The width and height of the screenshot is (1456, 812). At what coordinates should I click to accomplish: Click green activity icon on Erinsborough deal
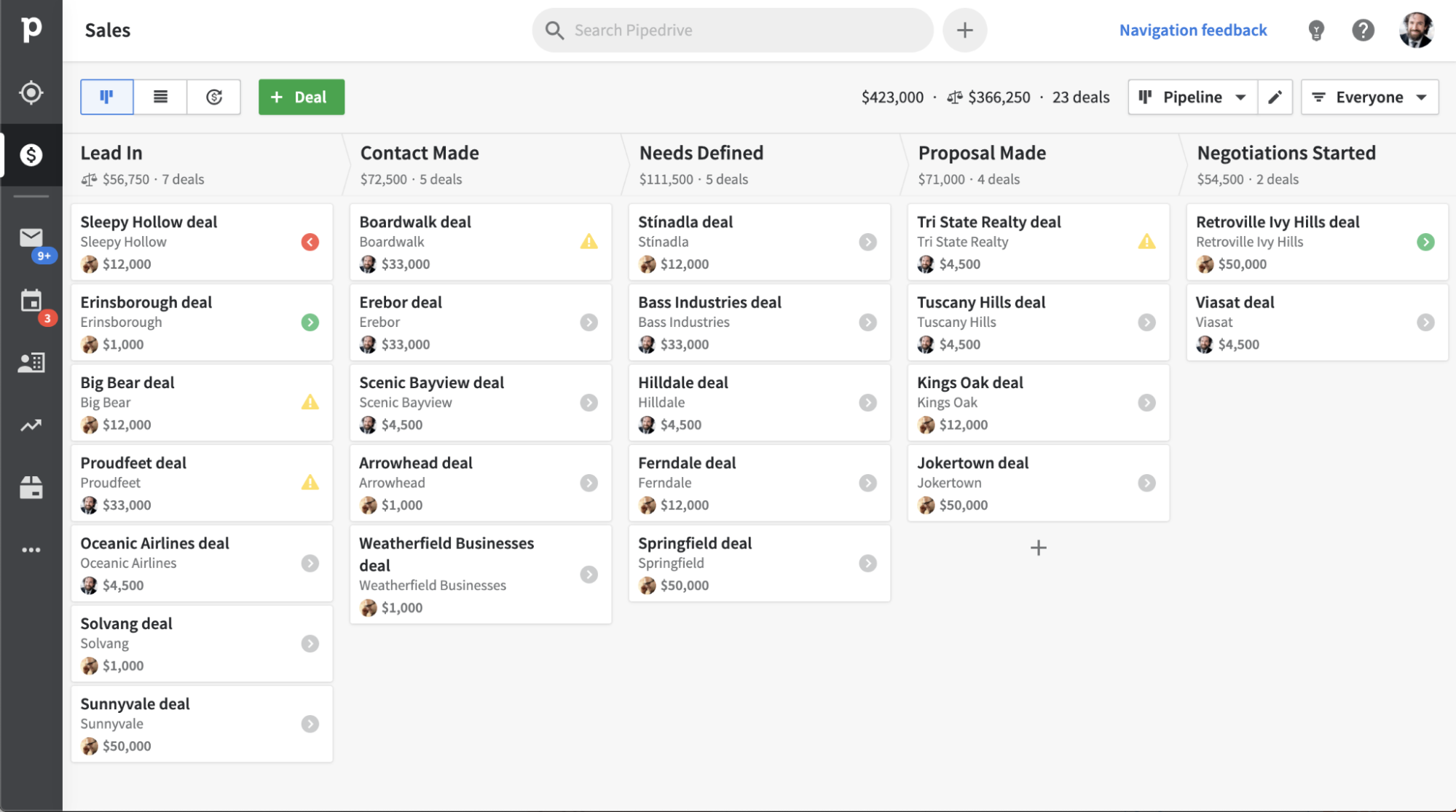coord(310,322)
